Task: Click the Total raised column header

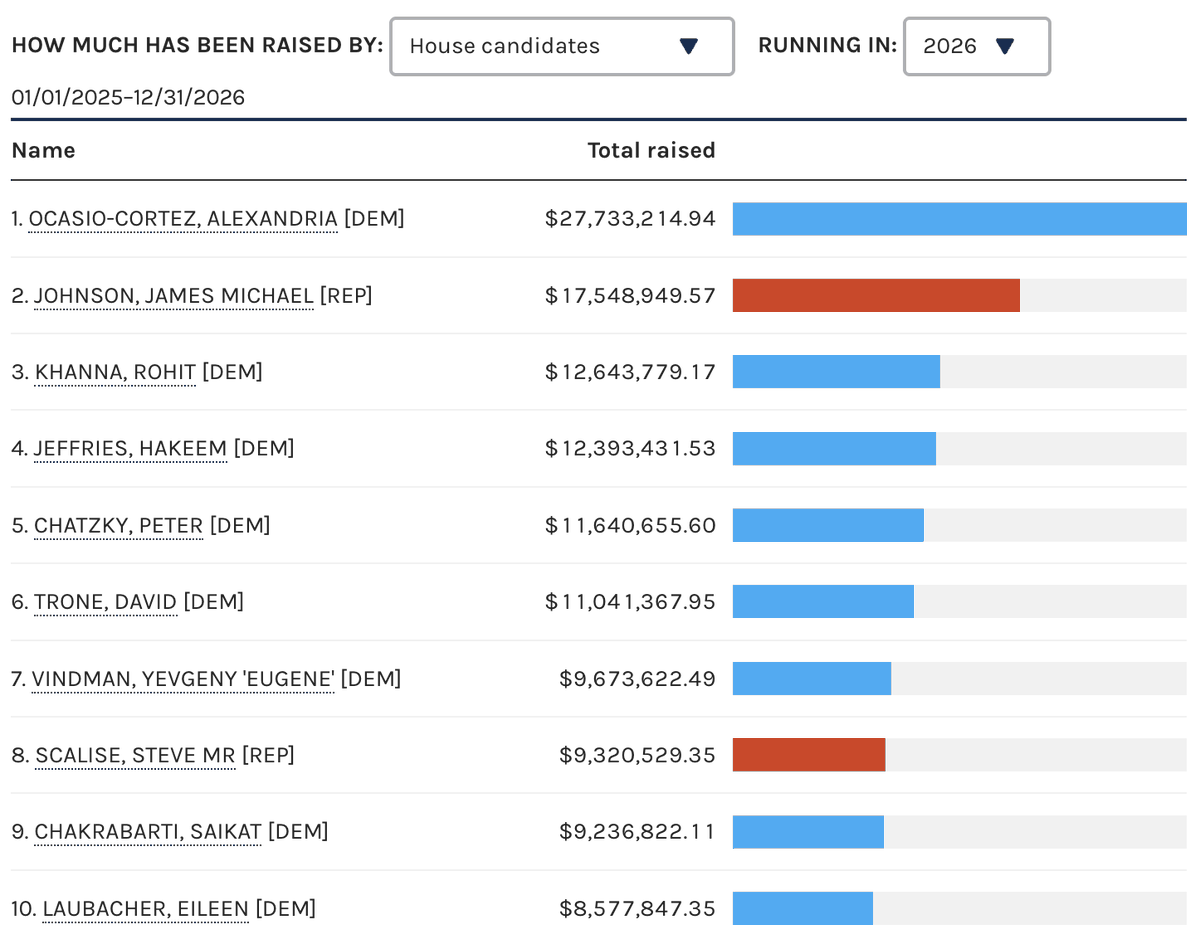Action: 651,150
